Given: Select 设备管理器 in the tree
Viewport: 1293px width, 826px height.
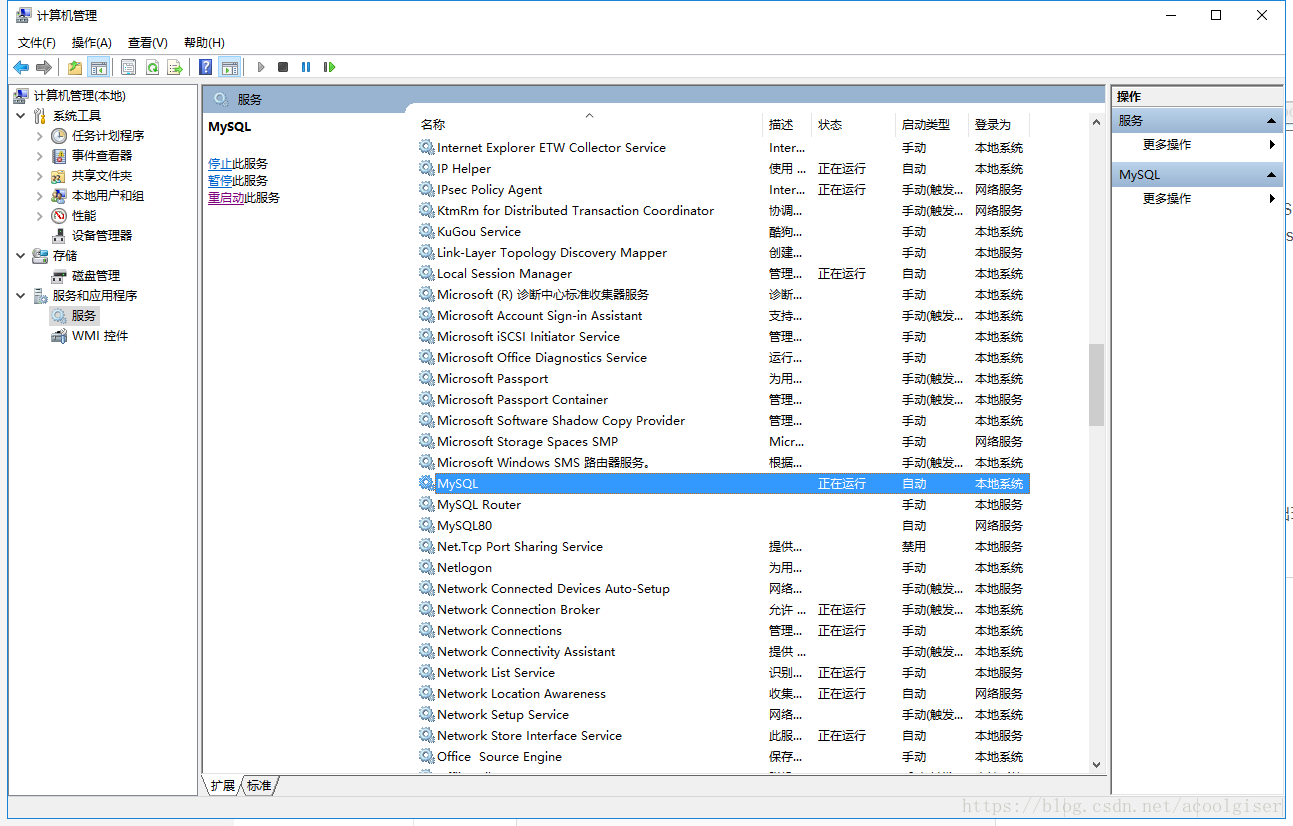Looking at the screenshot, I should (x=102, y=235).
